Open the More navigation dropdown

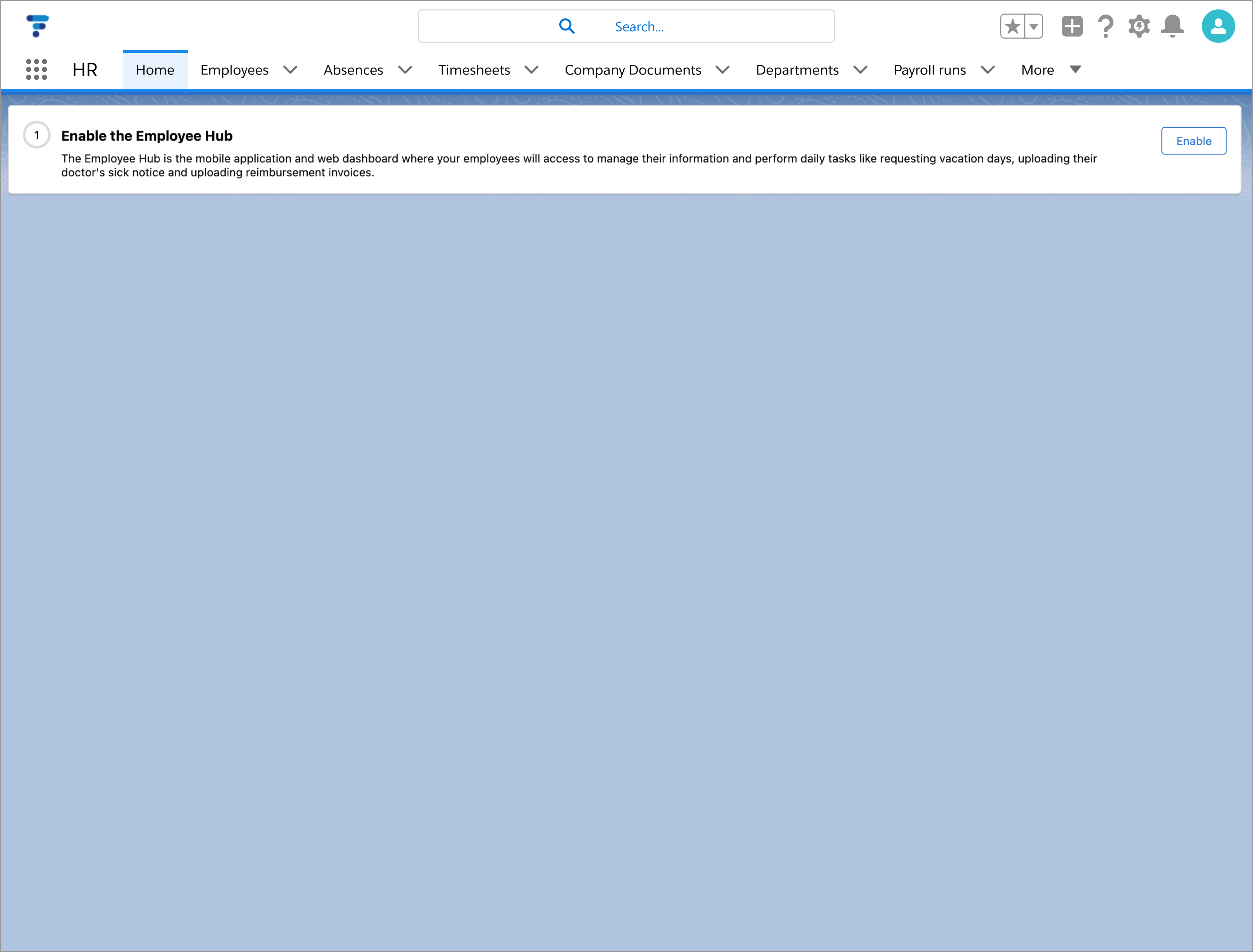pos(1051,70)
